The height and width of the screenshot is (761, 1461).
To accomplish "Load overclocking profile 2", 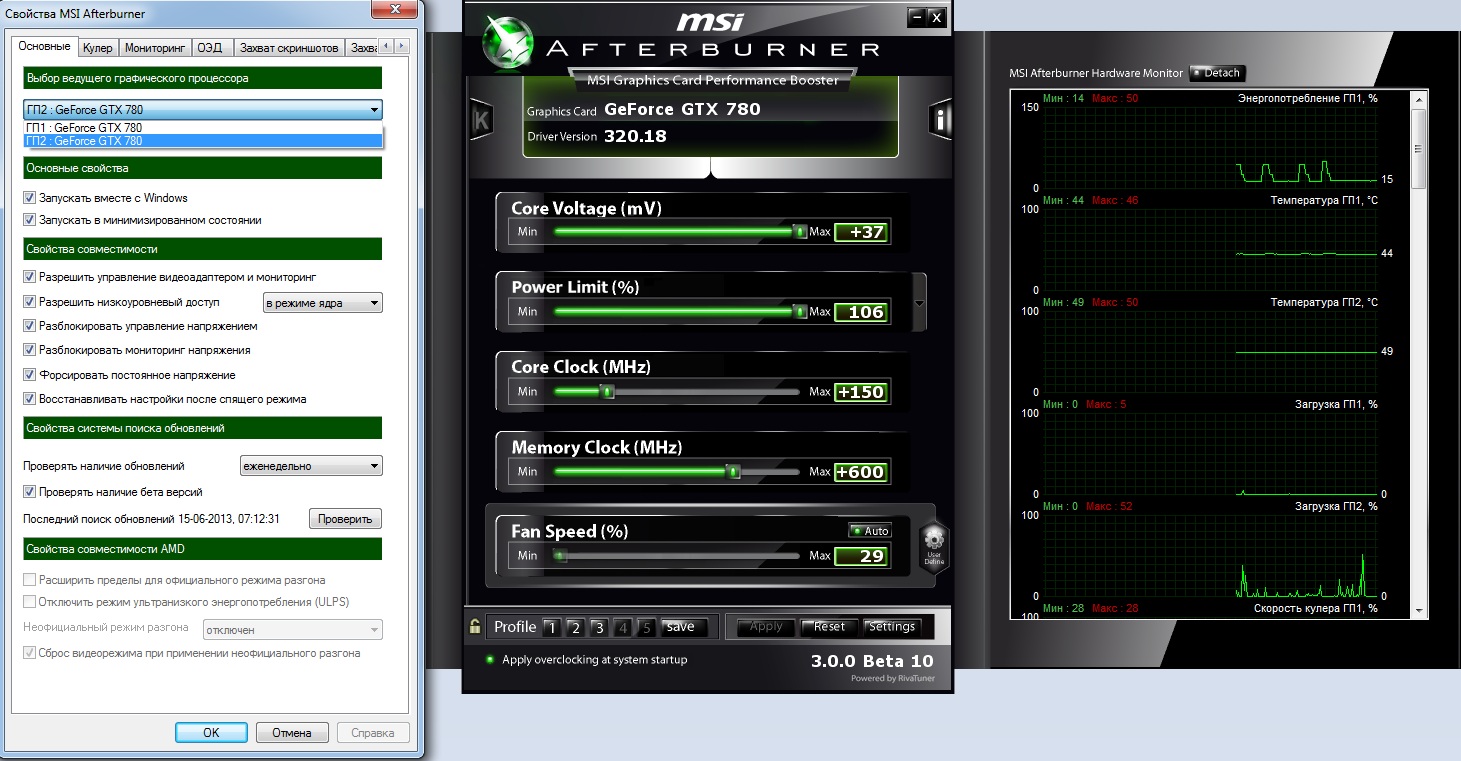I will 575,628.
